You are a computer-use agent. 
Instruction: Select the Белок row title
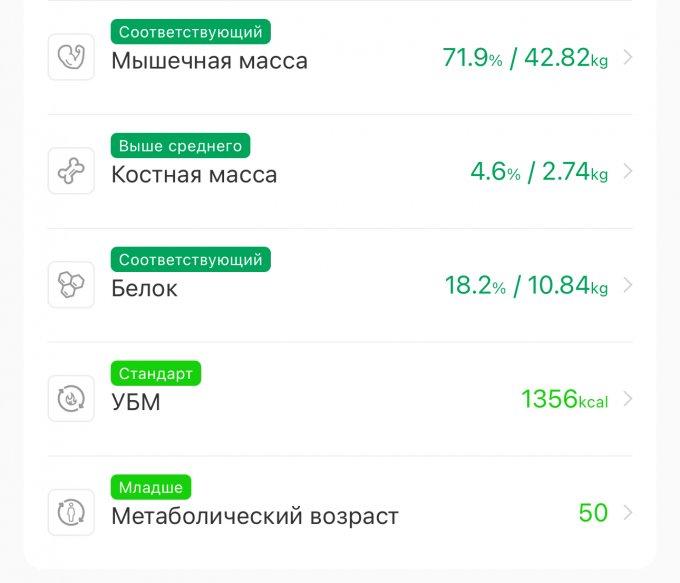pyautogui.click(x=144, y=289)
